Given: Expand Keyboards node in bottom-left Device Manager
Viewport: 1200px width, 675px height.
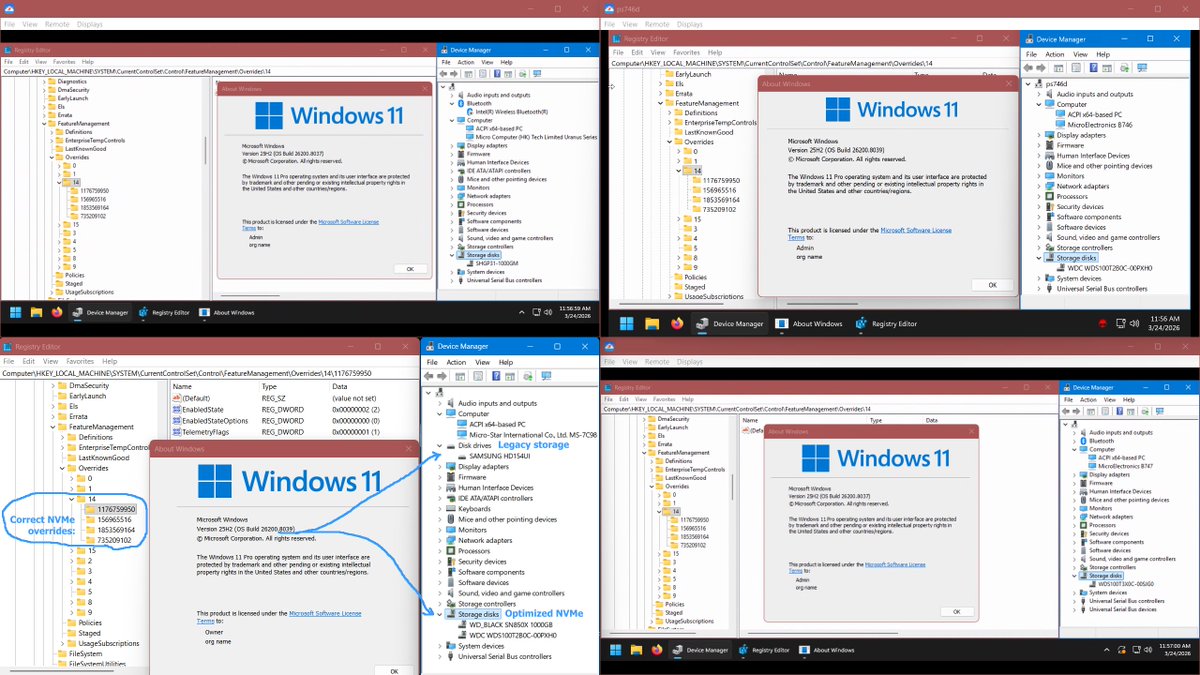Looking at the screenshot, I should click(x=439, y=508).
